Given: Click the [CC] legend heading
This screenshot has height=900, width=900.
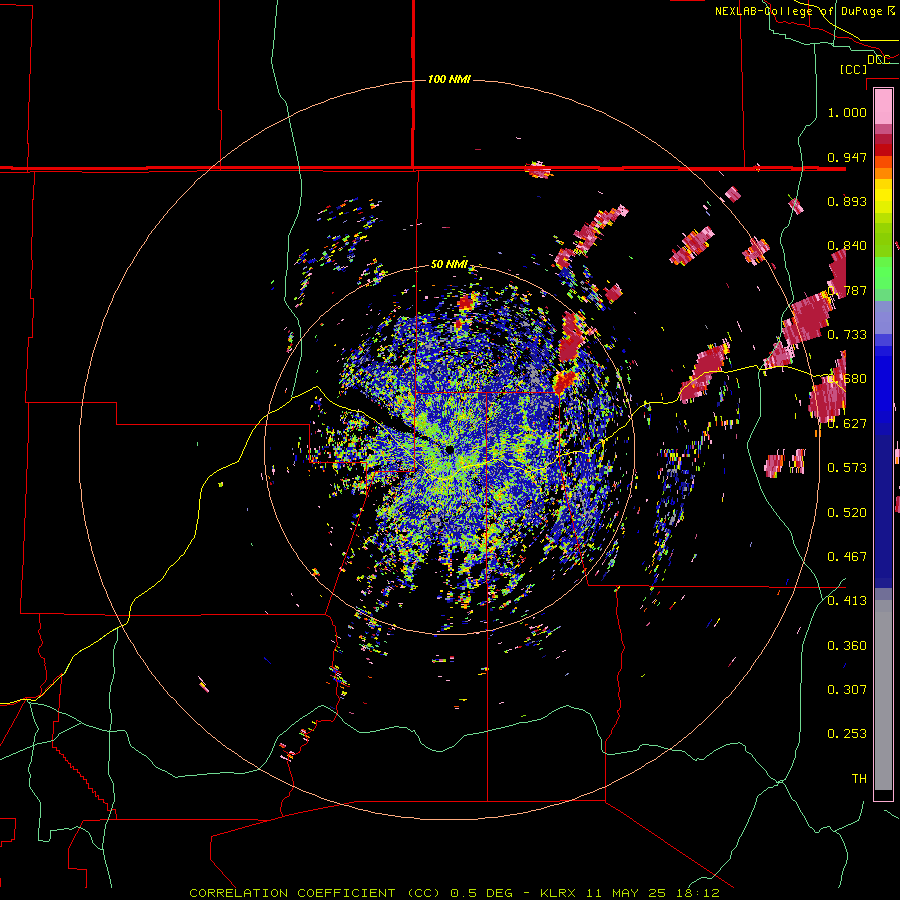Looking at the screenshot, I should 854,69.
